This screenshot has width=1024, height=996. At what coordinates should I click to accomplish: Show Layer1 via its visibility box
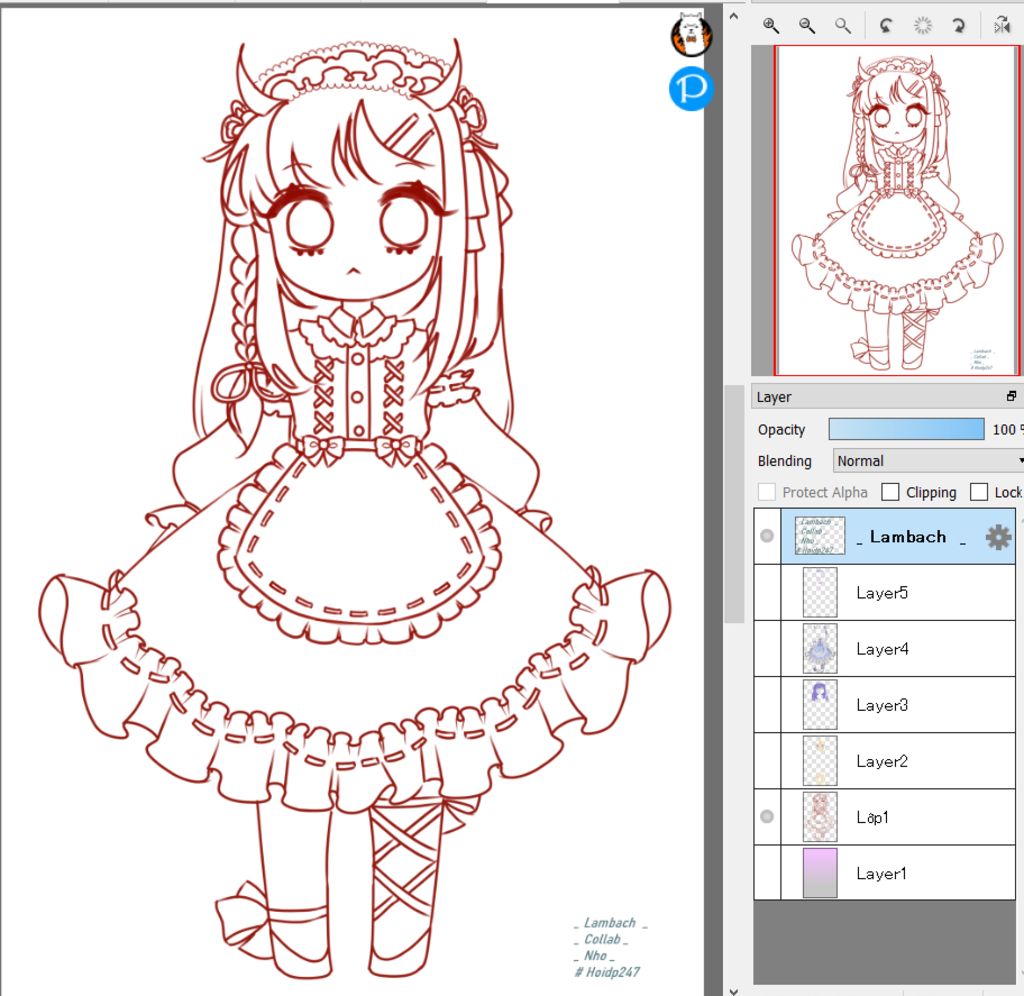tap(767, 873)
